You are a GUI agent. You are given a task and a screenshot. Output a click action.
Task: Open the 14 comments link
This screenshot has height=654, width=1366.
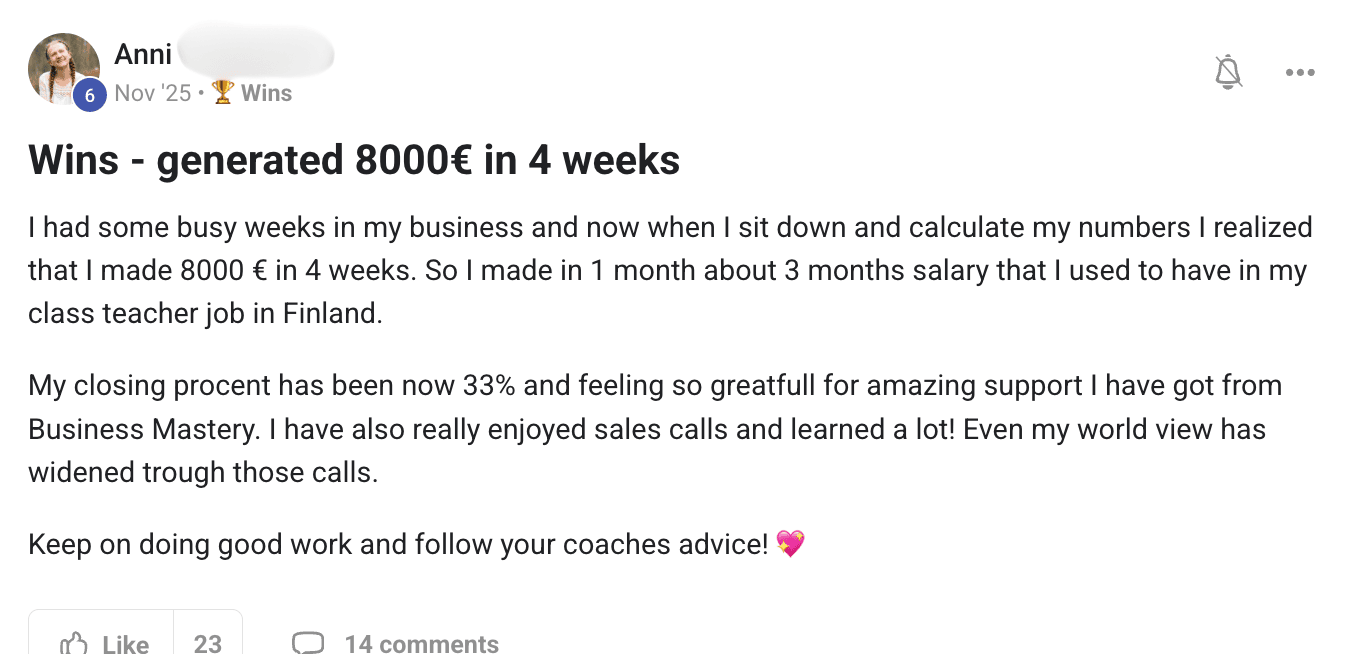[x=421, y=643]
